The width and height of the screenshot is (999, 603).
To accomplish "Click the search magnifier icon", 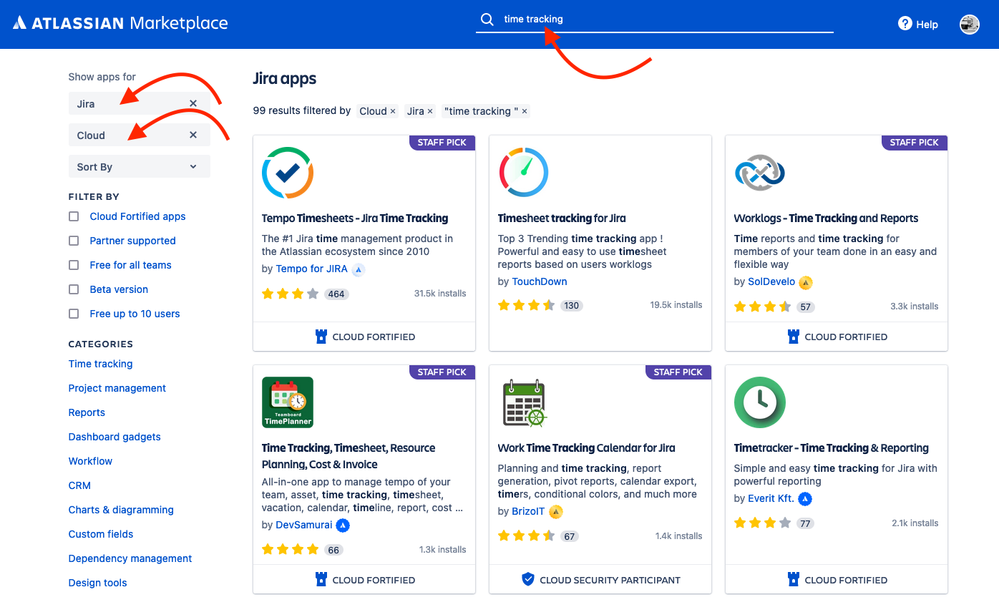I will (x=487, y=19).
